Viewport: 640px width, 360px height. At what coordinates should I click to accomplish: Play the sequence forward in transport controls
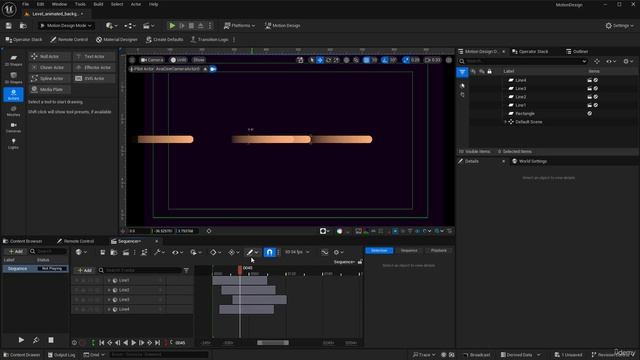(133, 343)
